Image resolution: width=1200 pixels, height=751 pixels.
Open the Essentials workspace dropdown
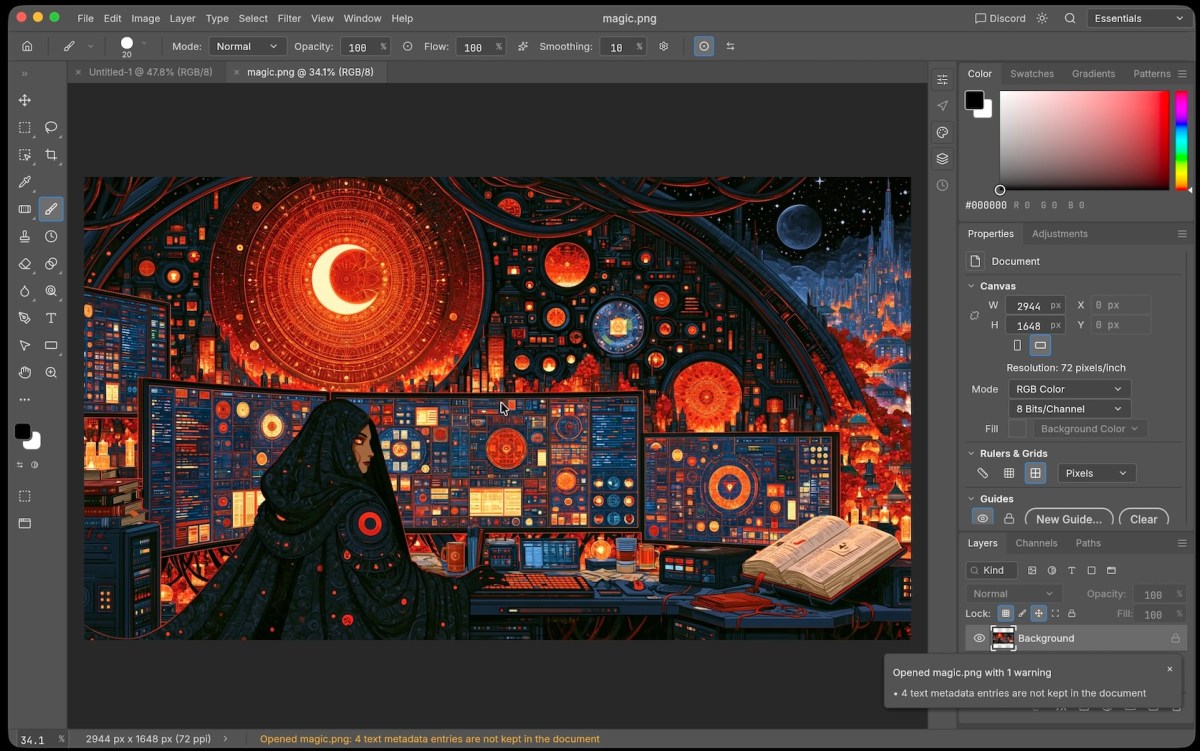point(1138,18)
